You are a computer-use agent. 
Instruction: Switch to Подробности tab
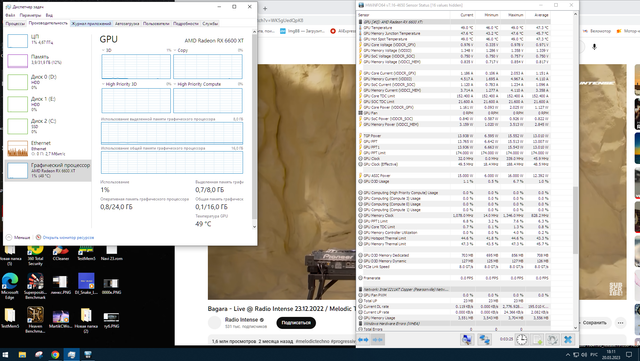tap(186, 24)
